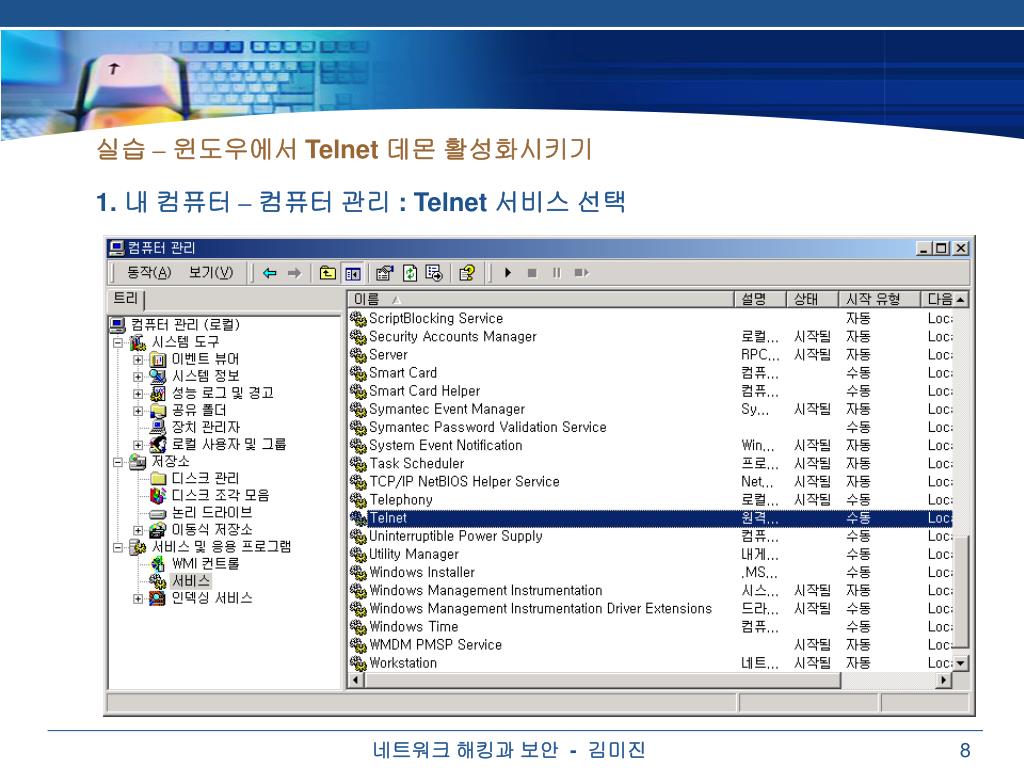This screenshot has width=1024, height=768.
Task: Click the 성능 로그 및 경고 icon
Action: pyautogui.click(x=157, y=393)
